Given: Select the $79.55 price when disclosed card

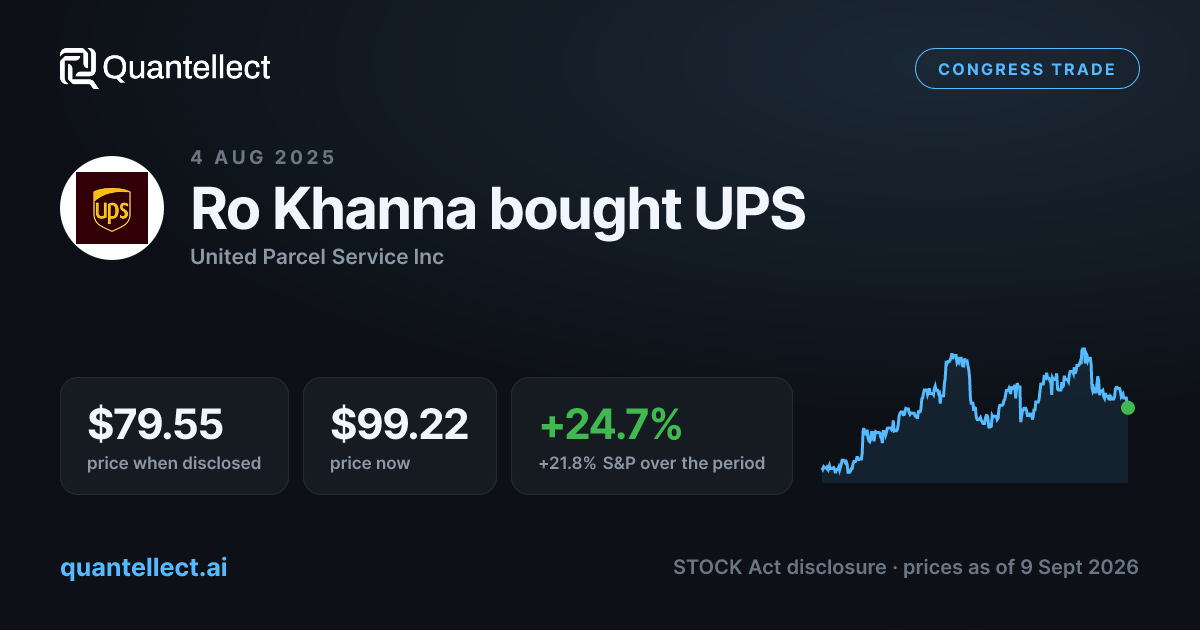Looking at the screenshot, I should pyautogui.click(x=174, y=436).
